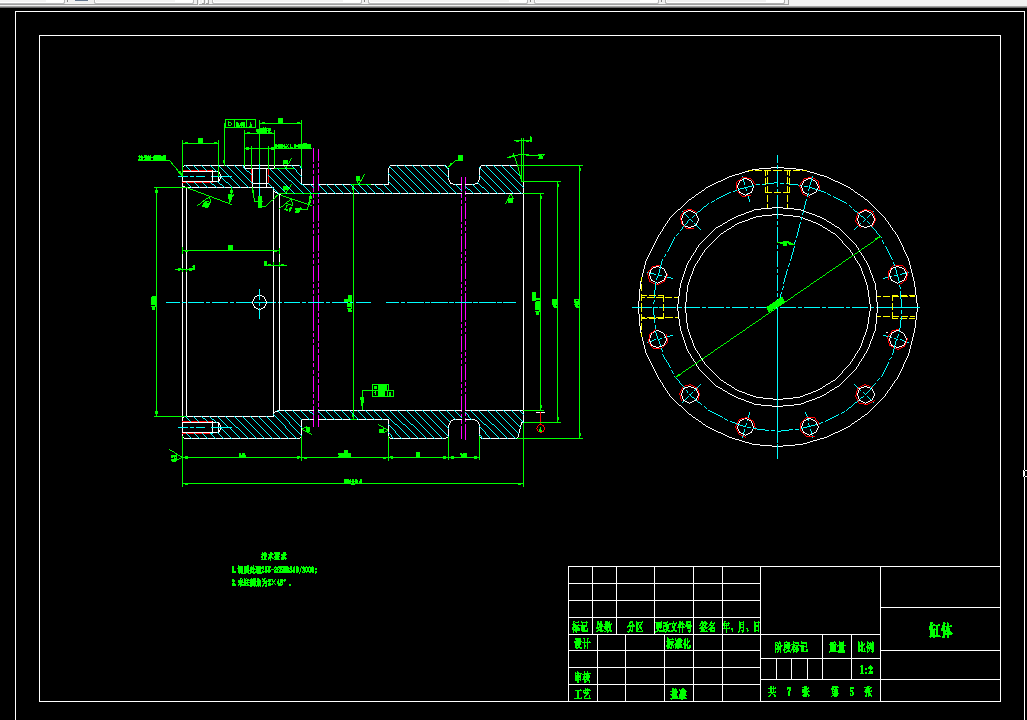
Task: Select the 比例 header cell
Action: point(865,647)
